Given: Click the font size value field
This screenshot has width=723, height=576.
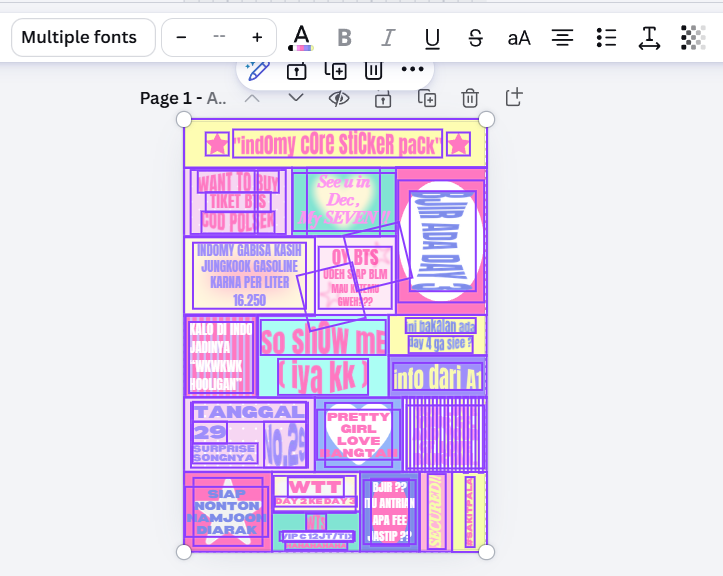Looking at the screenshot, I should click(x=219, y=37).
